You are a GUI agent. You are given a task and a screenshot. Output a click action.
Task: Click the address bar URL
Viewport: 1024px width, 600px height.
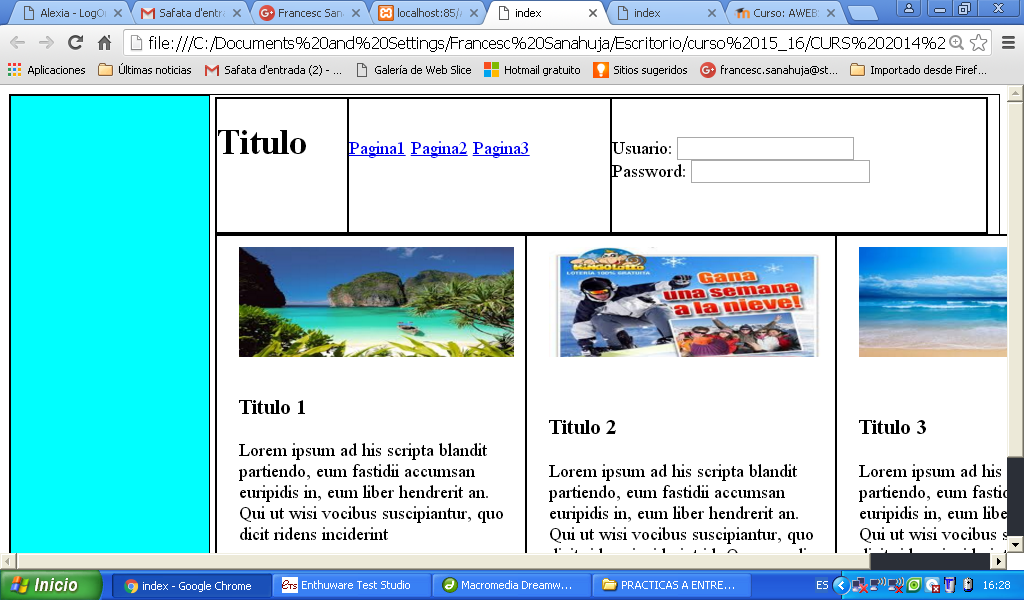pos(546,43)
